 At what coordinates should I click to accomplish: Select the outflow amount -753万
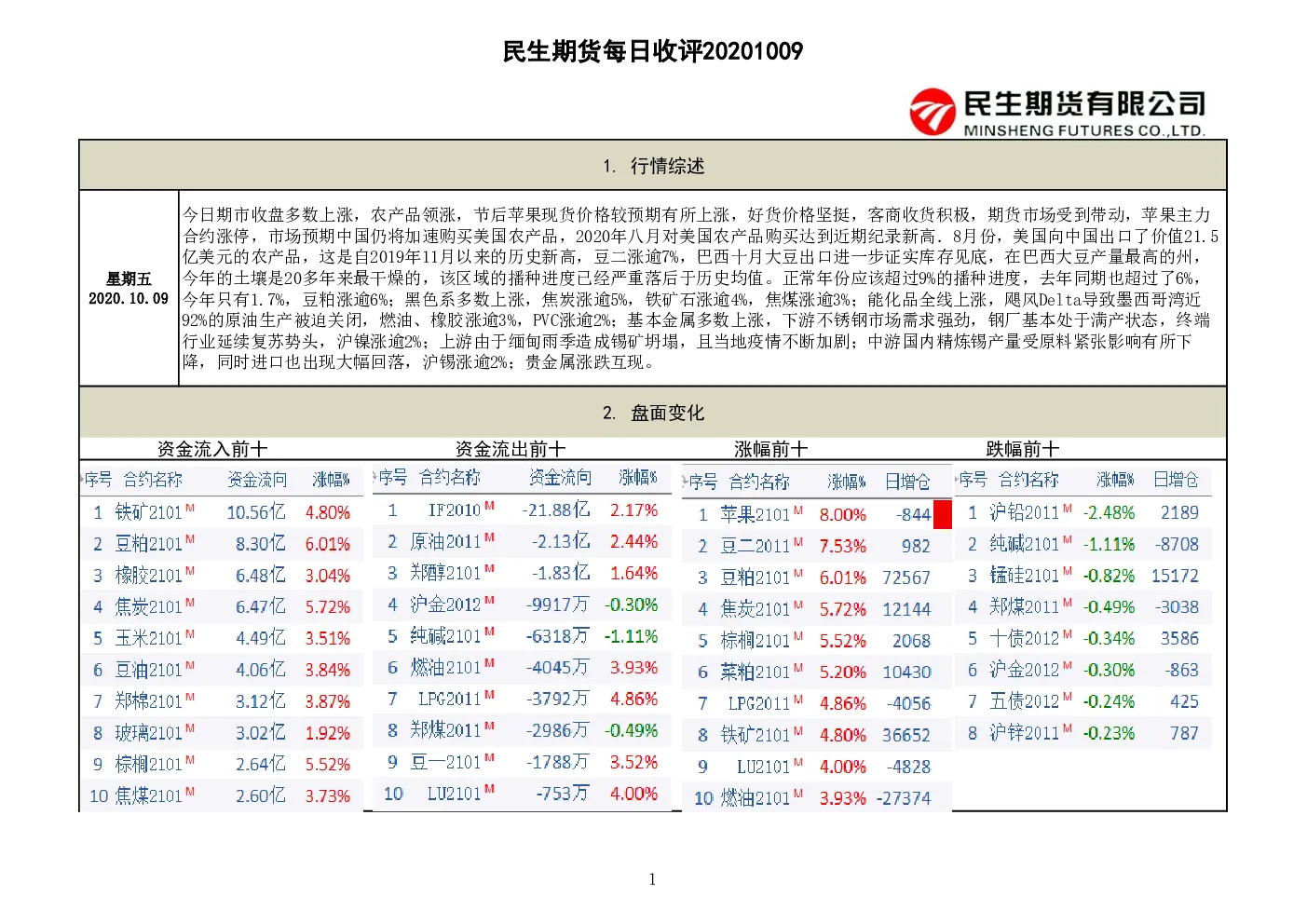[x=563, y=794]
